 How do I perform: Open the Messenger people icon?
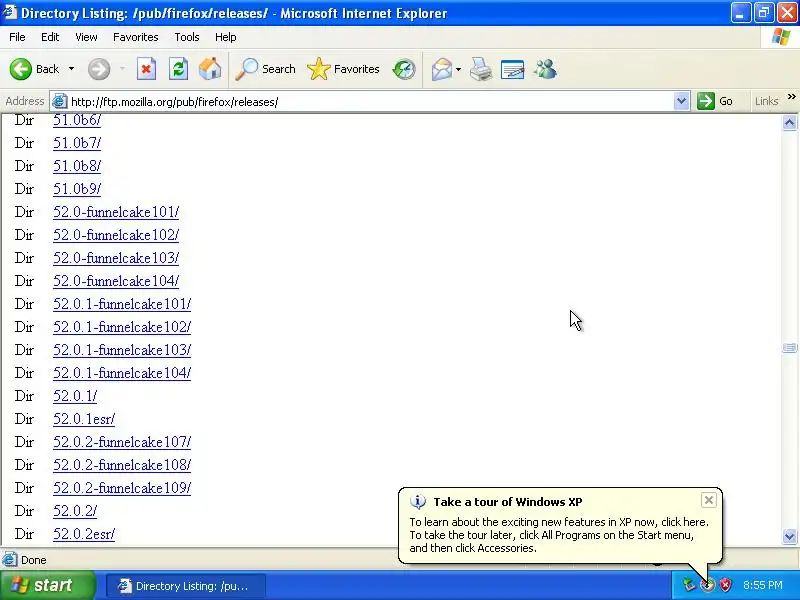click(x=545, y=69)
